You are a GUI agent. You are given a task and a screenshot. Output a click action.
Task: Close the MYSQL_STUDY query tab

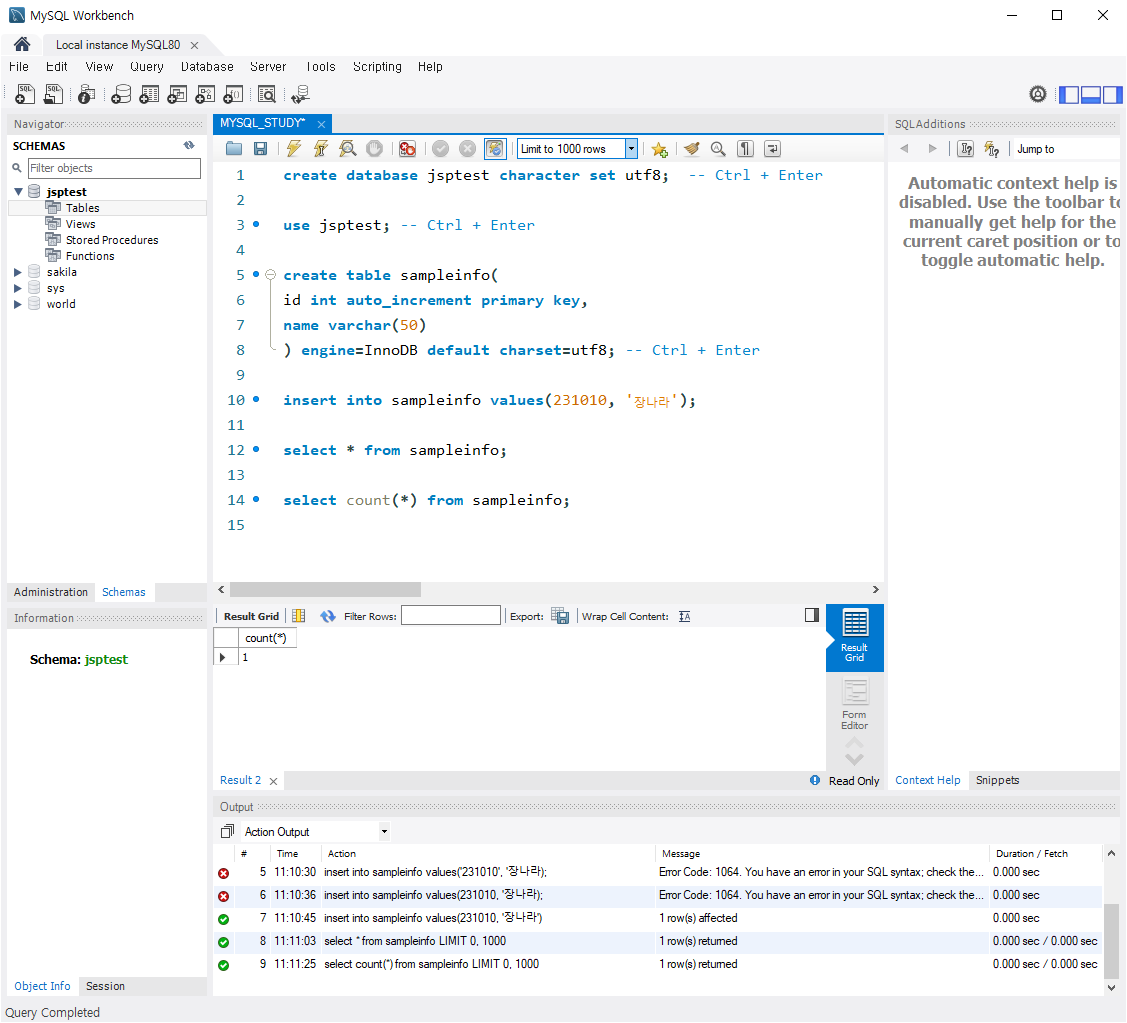click(321, 124)
